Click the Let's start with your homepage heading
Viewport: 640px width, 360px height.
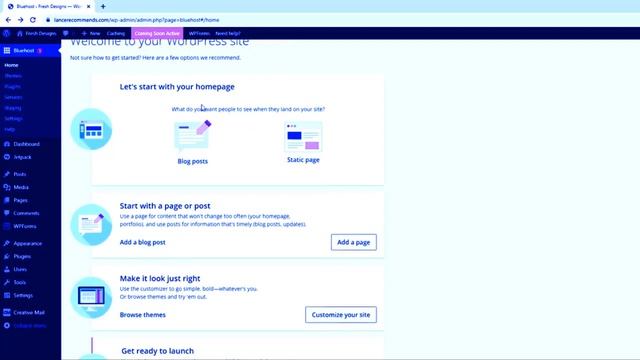177,87
